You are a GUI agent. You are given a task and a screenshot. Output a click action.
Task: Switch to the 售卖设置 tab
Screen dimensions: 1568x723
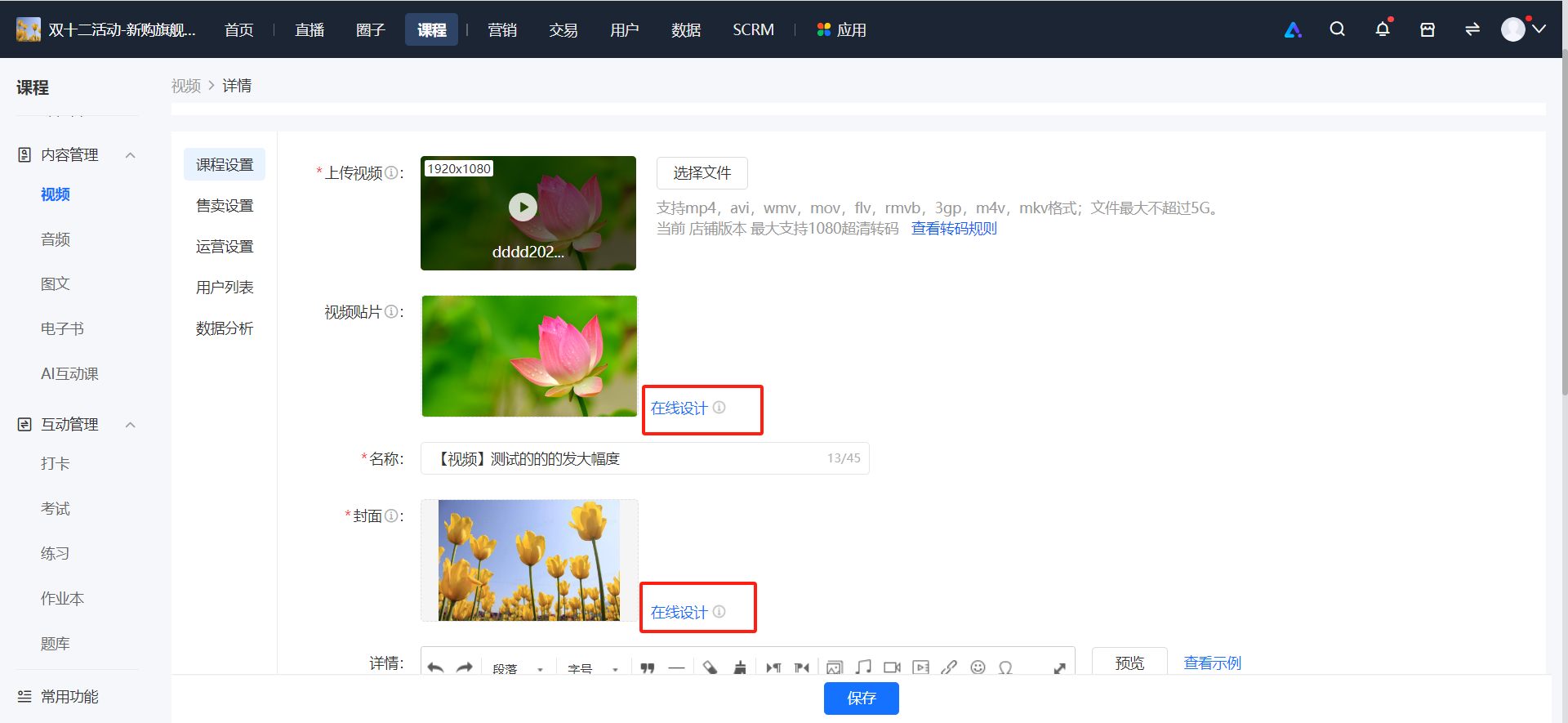tap(225, 206)
